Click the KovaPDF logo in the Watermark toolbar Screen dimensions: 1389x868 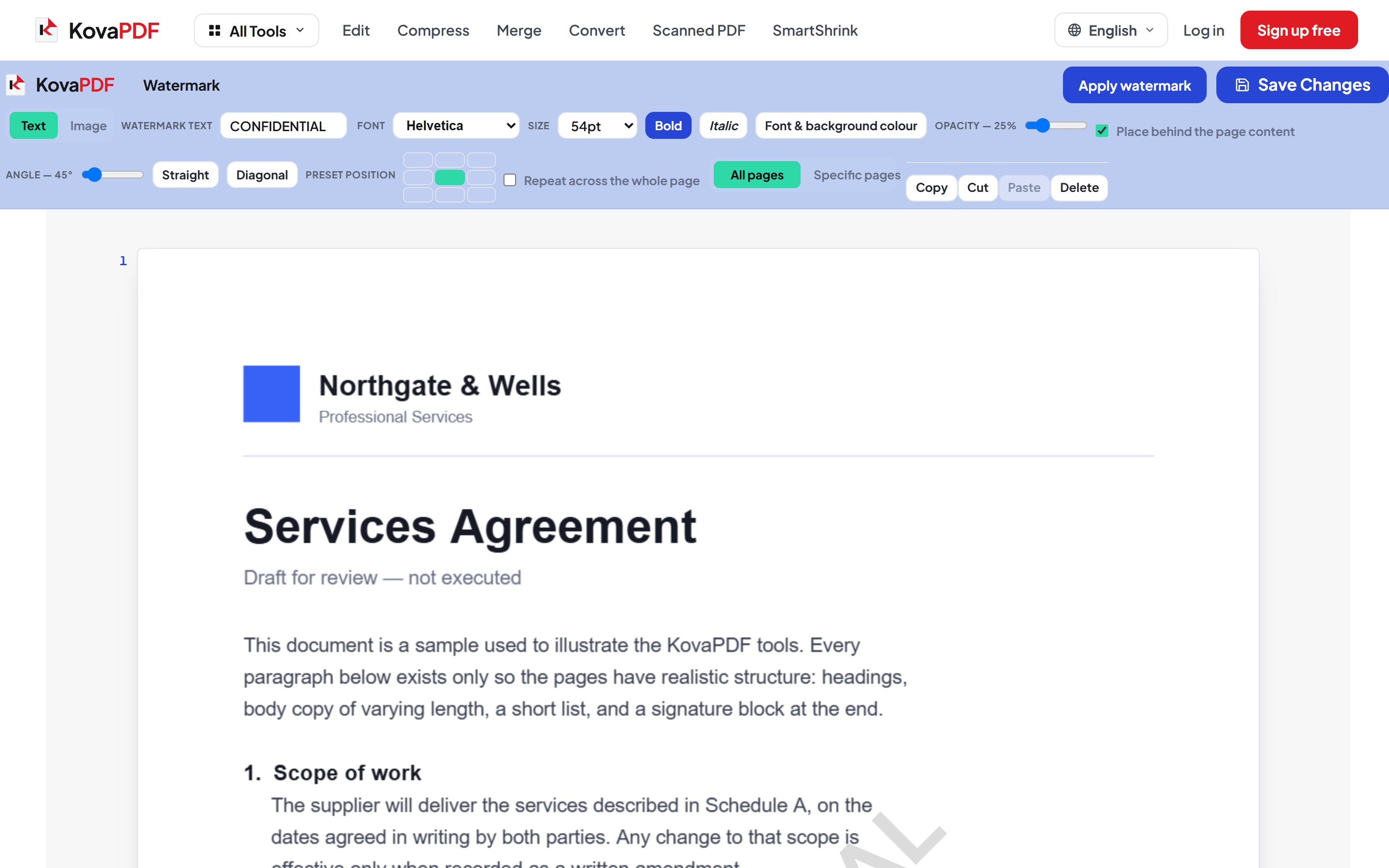[x=60, y=85]
